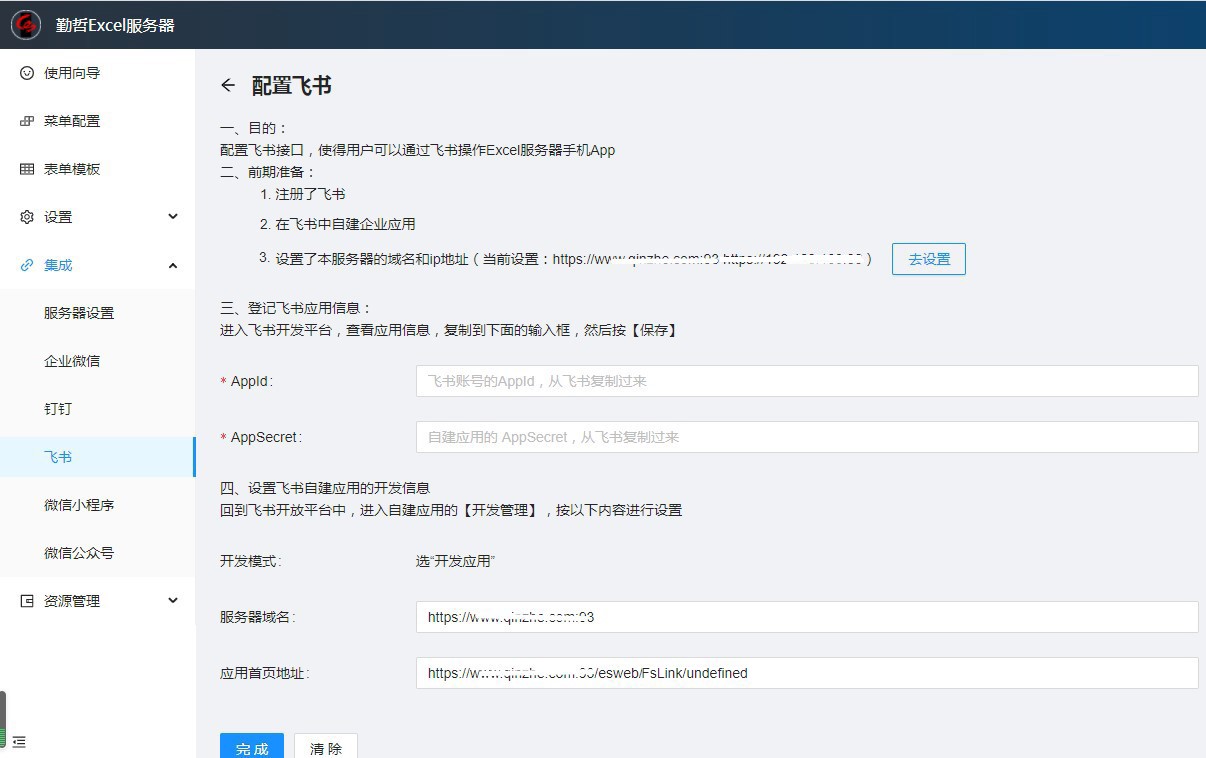Click the 设置 gear icon

(x=27, y=217)
